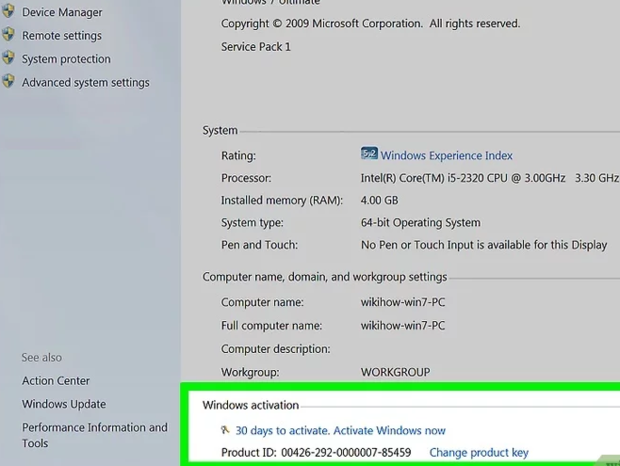Viewport: 620px width, 466px height.
Task: Click the 5.2 rating score badge
Action: pos(369,153)
